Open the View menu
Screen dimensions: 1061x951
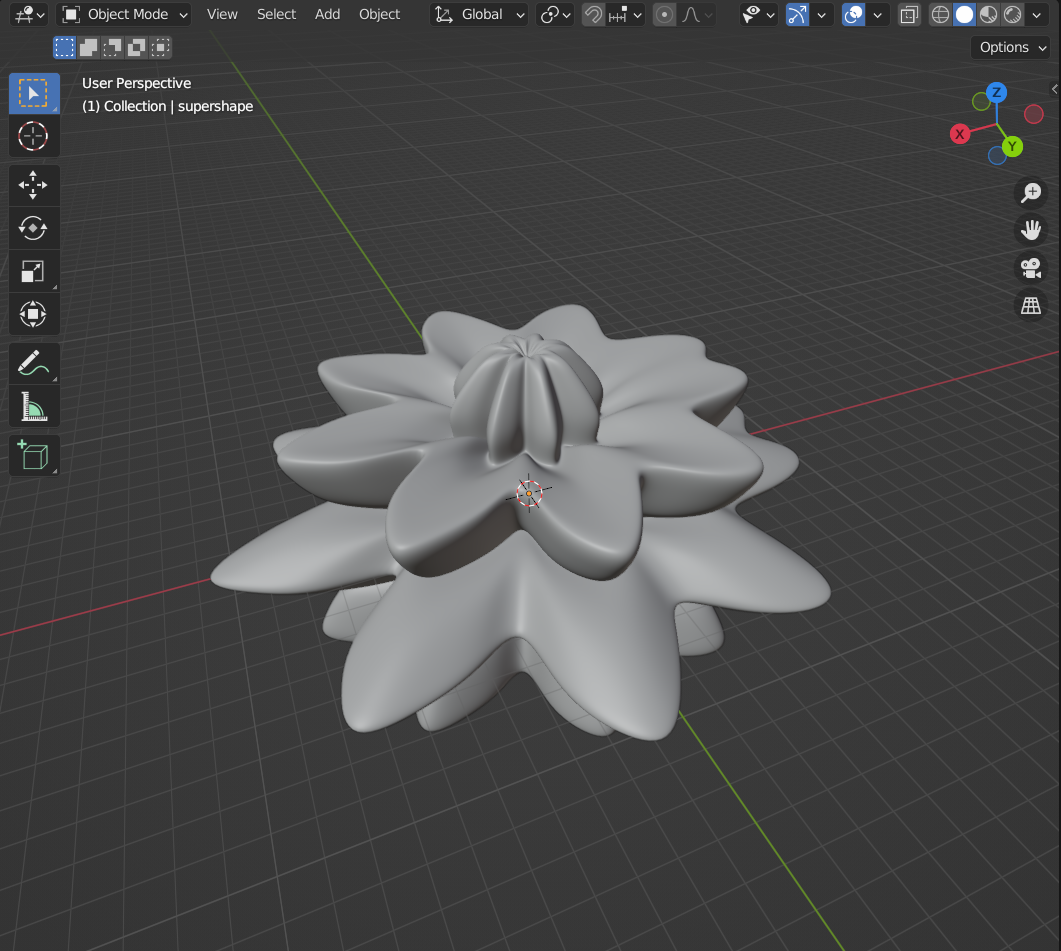coord(222,14)
